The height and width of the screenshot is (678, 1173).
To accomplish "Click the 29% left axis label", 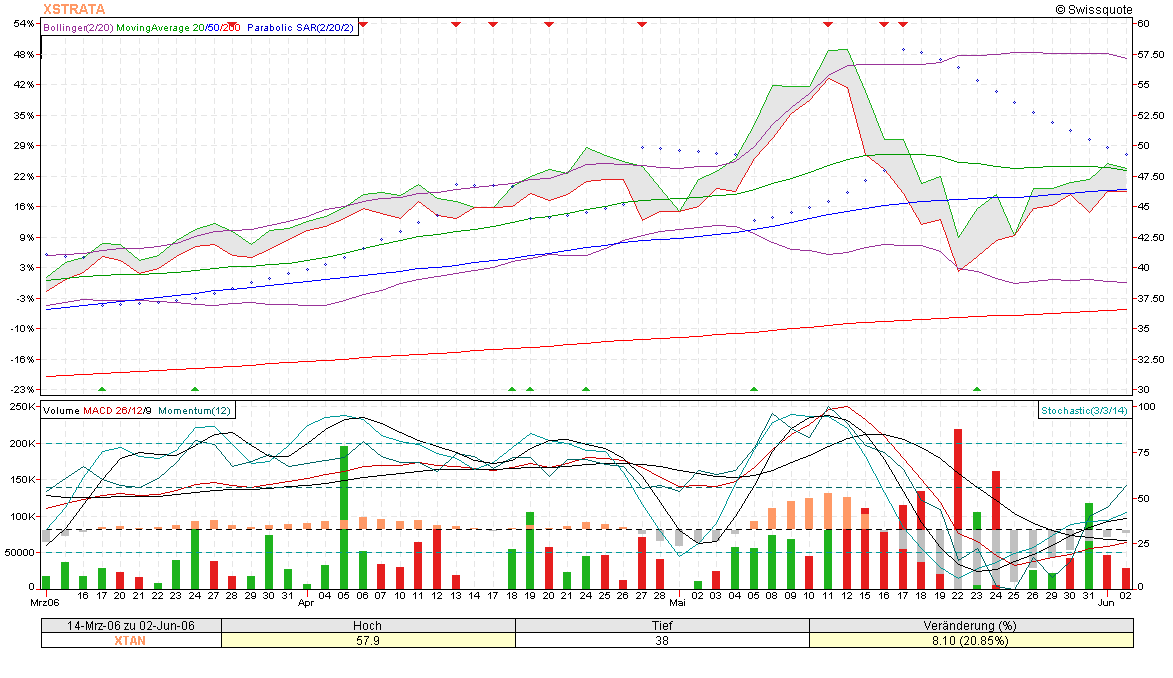I will (24, 145).
